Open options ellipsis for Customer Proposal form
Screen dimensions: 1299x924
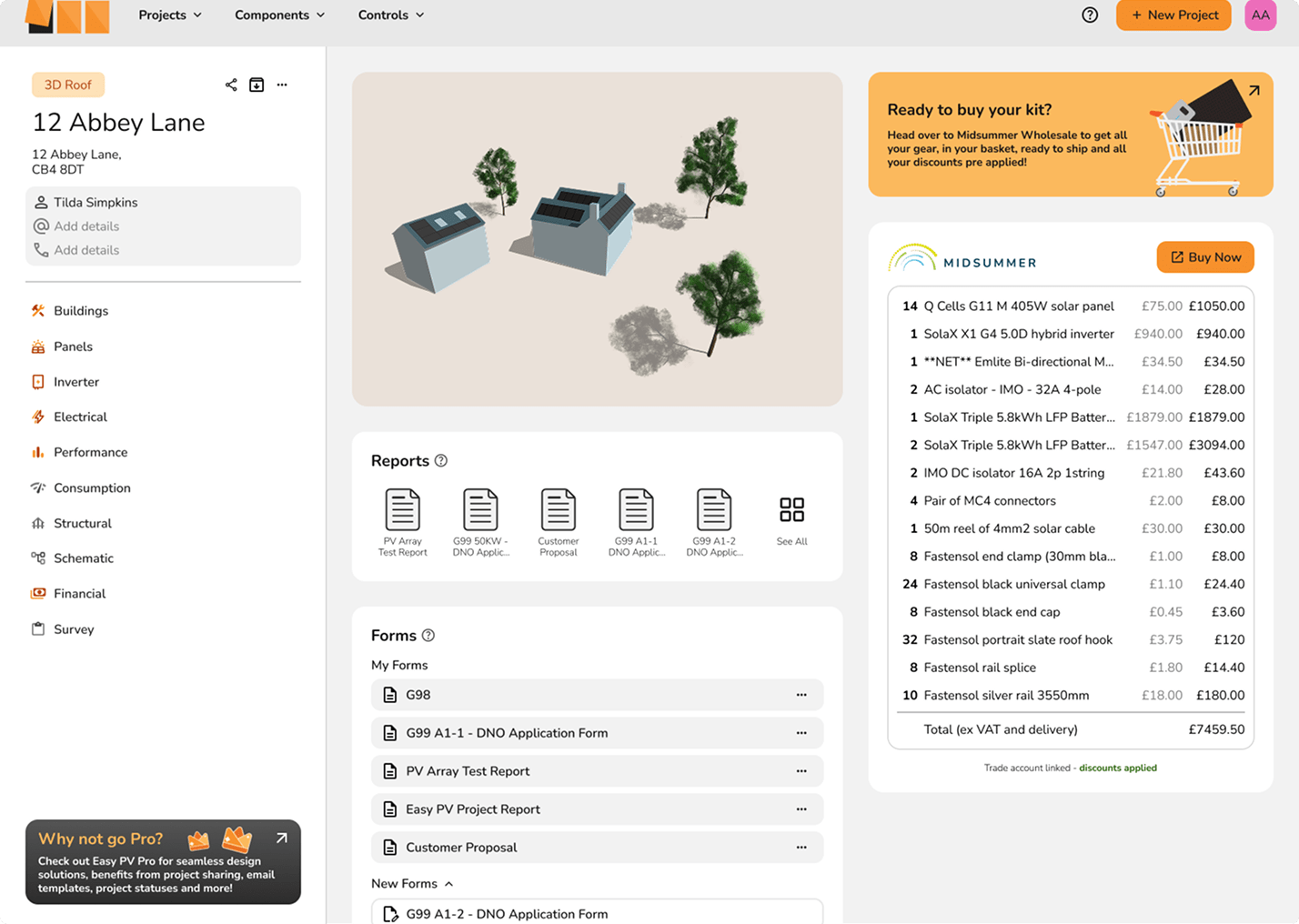[x=801, y=848]
